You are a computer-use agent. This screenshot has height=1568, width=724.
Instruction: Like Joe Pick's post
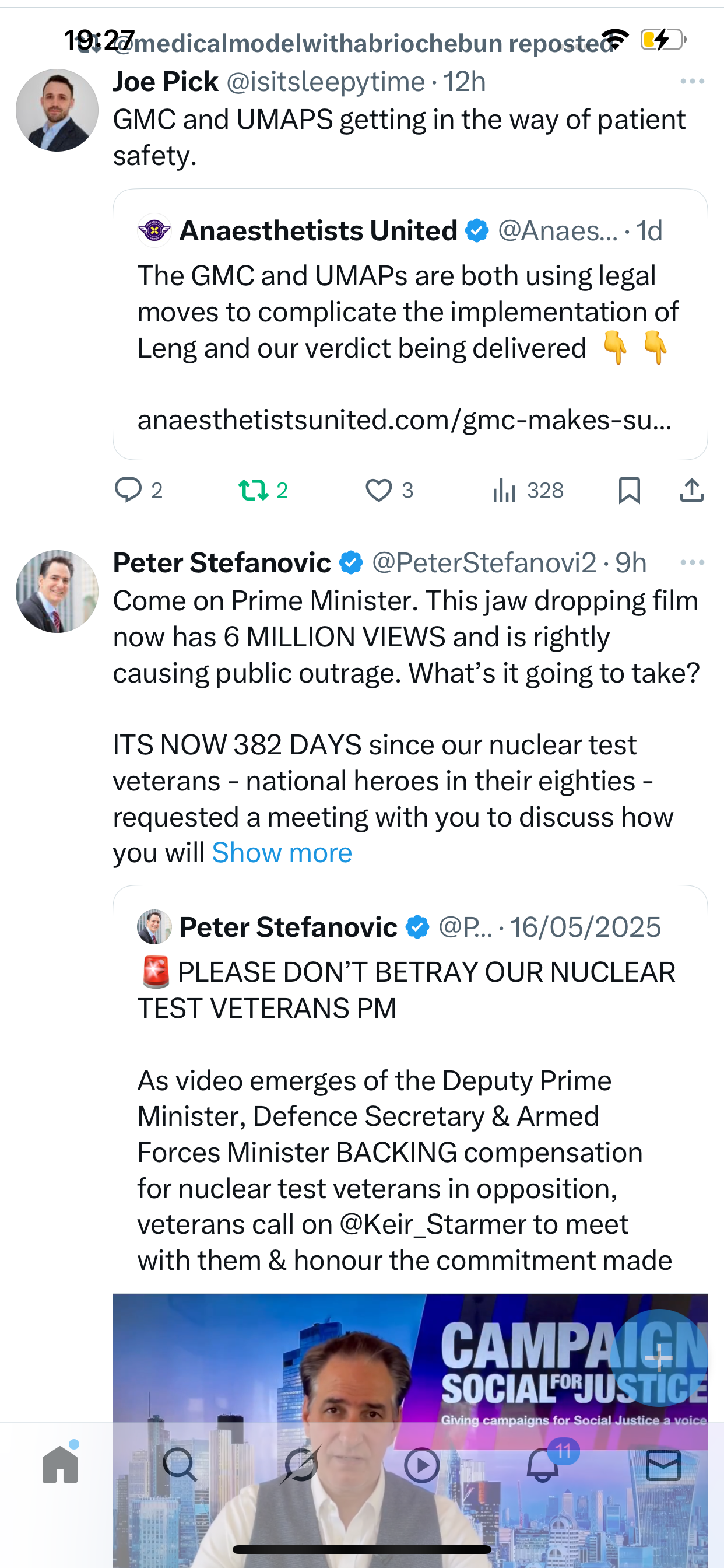pyautogui.click(x=378, y=490)
